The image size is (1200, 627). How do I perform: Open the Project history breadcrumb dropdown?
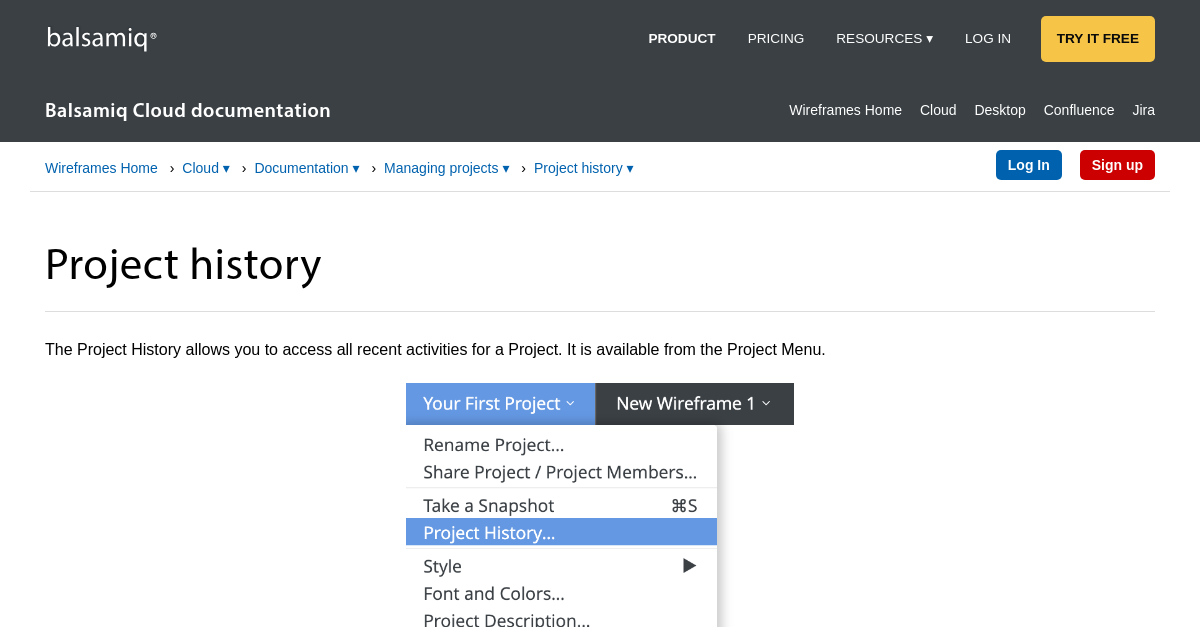coord(583,168)
